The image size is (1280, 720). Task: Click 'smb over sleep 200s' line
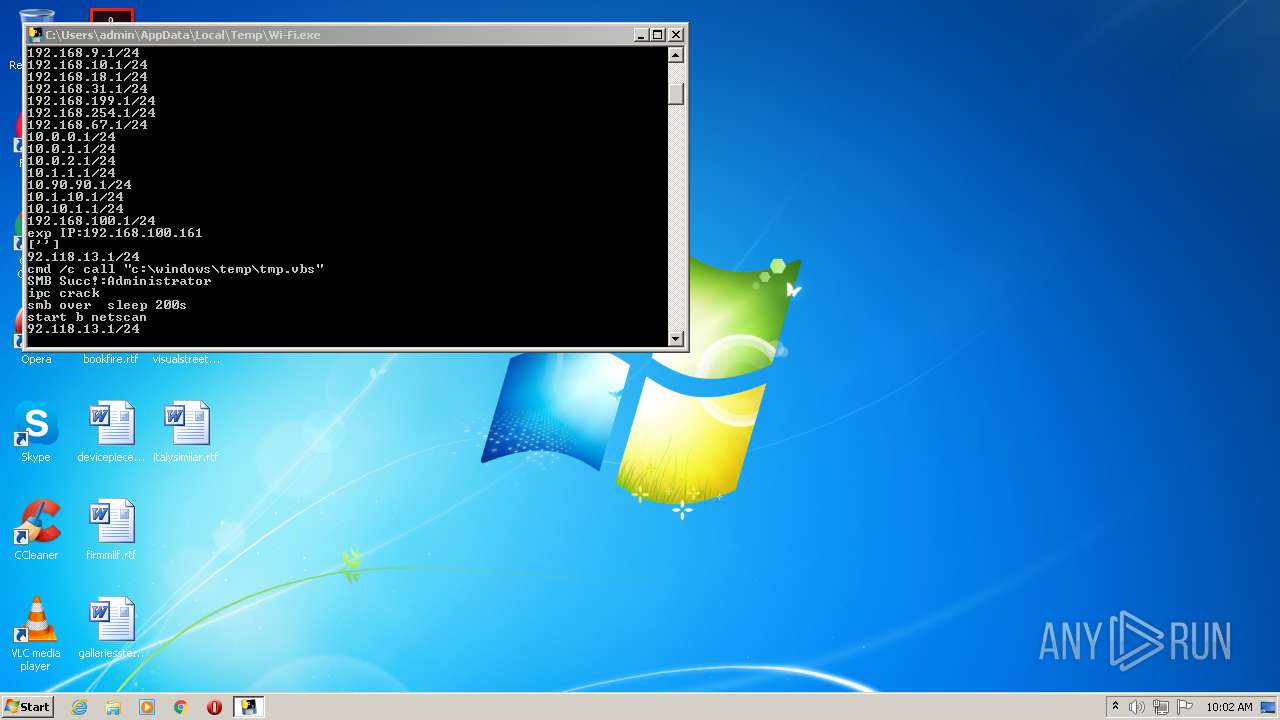tap(107, 305)
